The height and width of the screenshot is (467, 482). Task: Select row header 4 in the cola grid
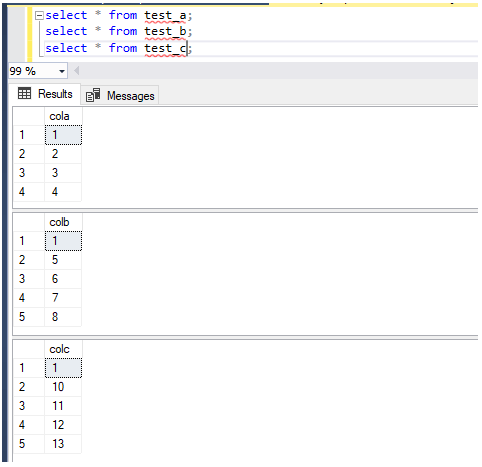[29, 192]
